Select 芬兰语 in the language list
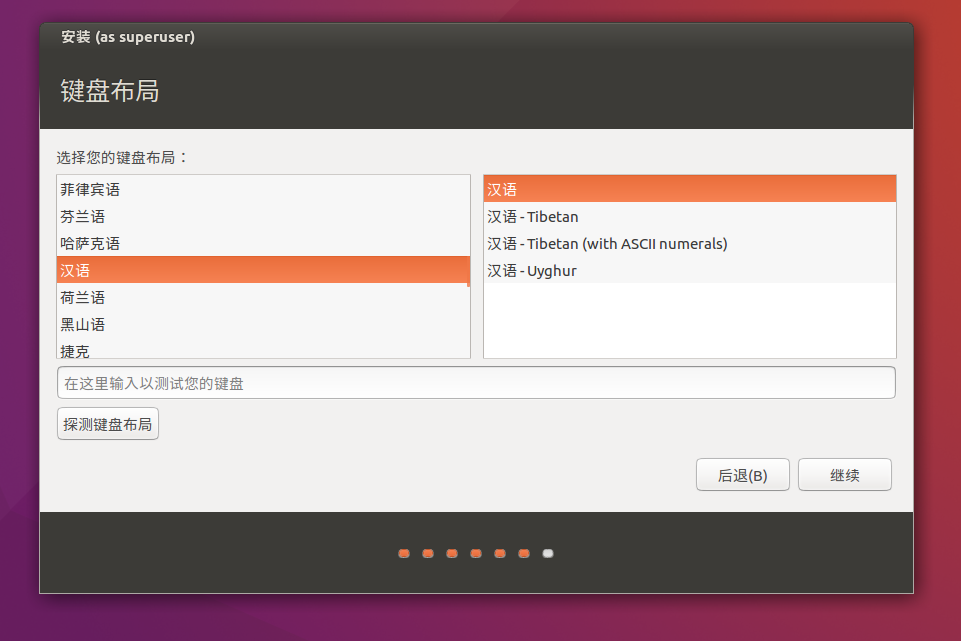Viewport: 961px width, 641px height. point(263,216)
